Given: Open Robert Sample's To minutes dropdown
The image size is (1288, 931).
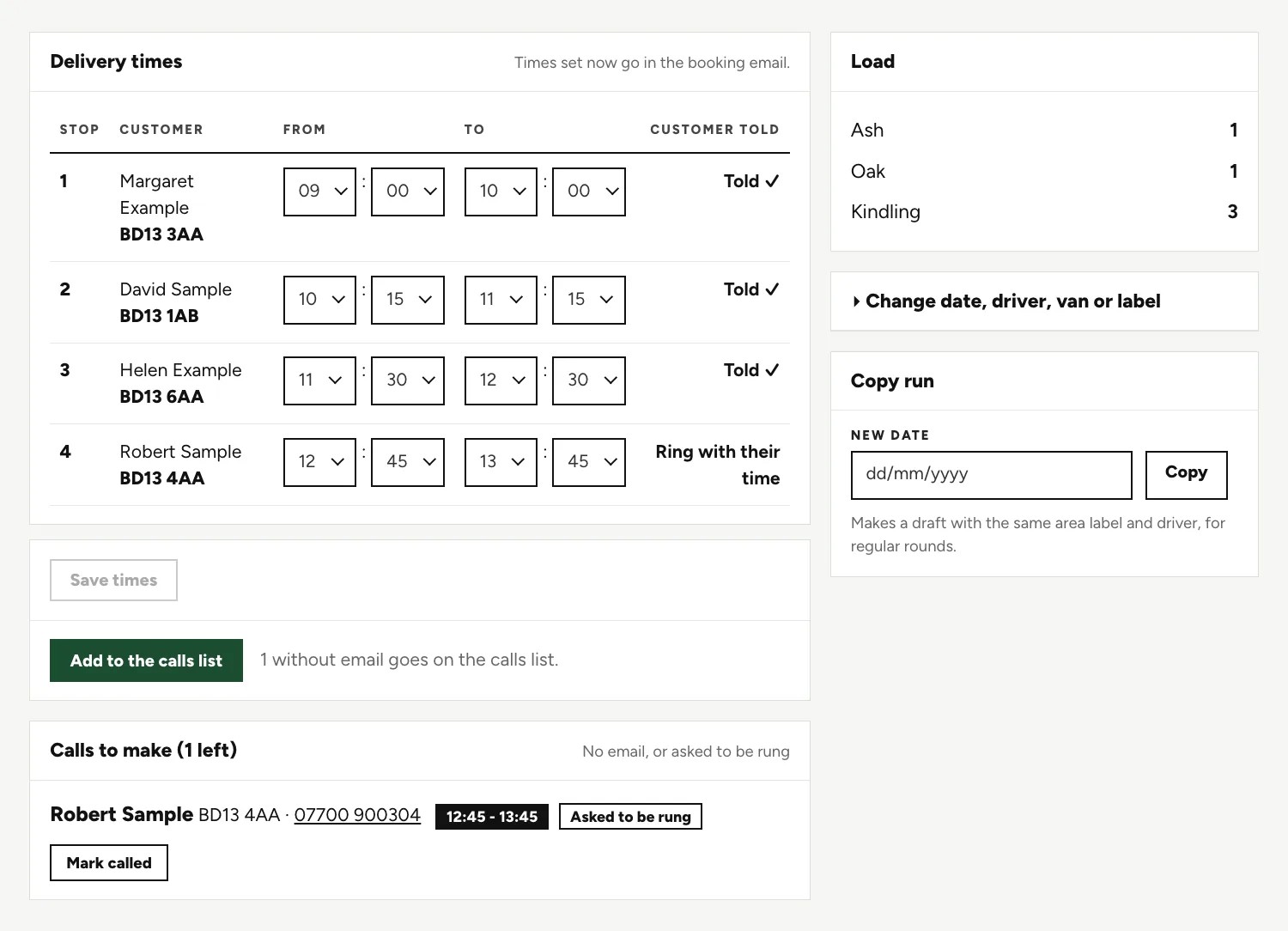Looking at the screenshot, I should pos(589,462).
